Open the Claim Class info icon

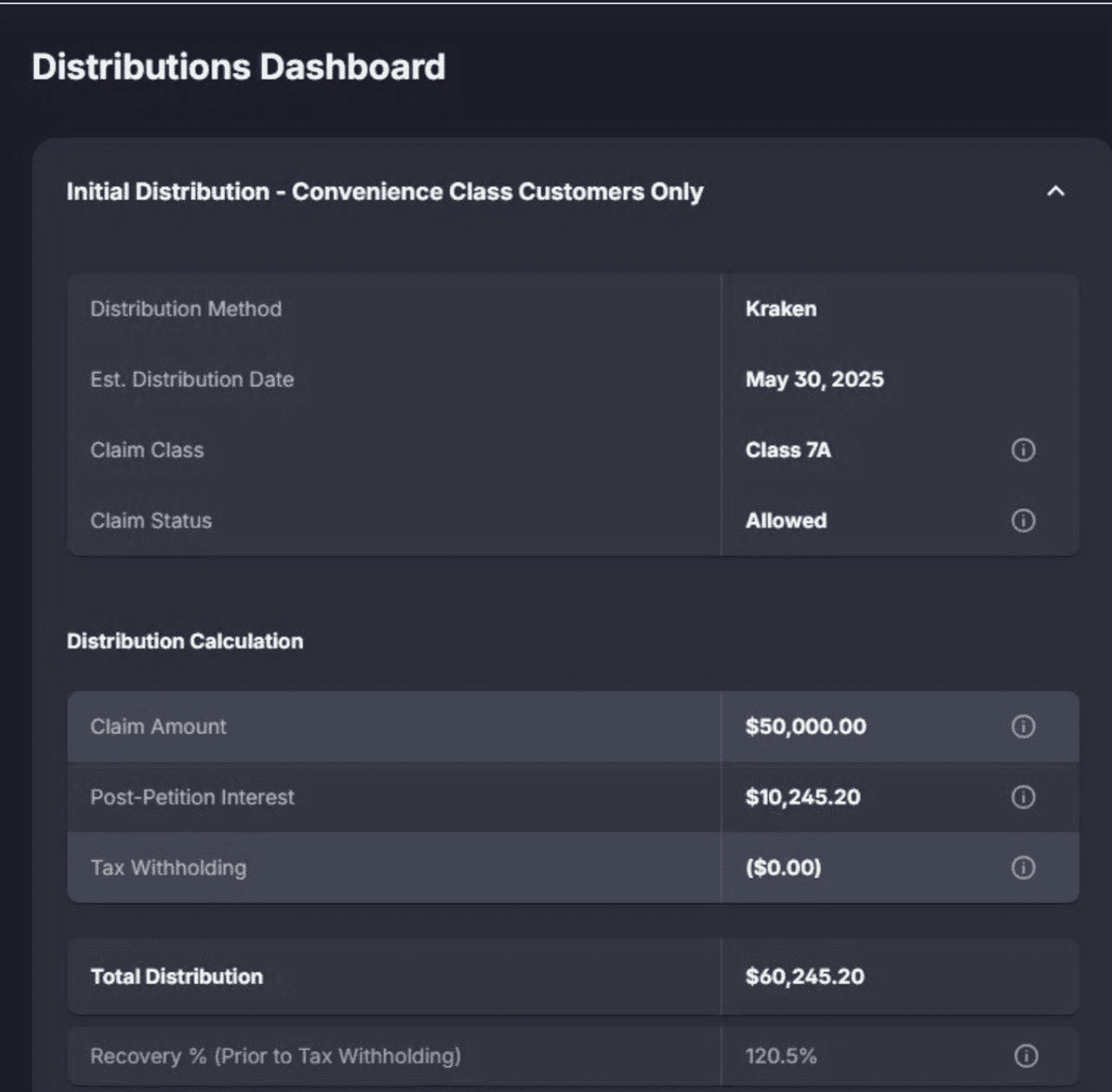tap(1023, 450)
